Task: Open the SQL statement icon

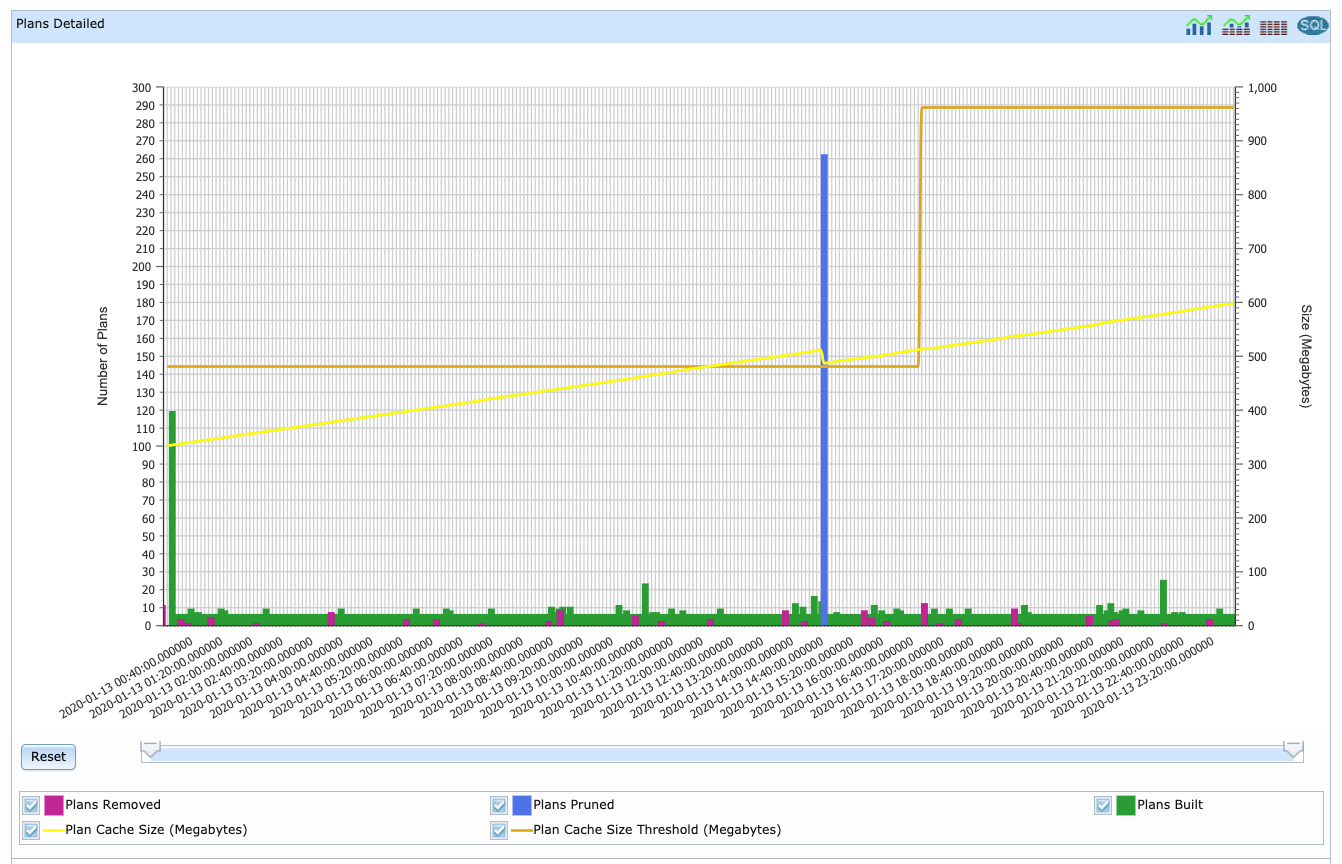Action: click(1312, 26)
